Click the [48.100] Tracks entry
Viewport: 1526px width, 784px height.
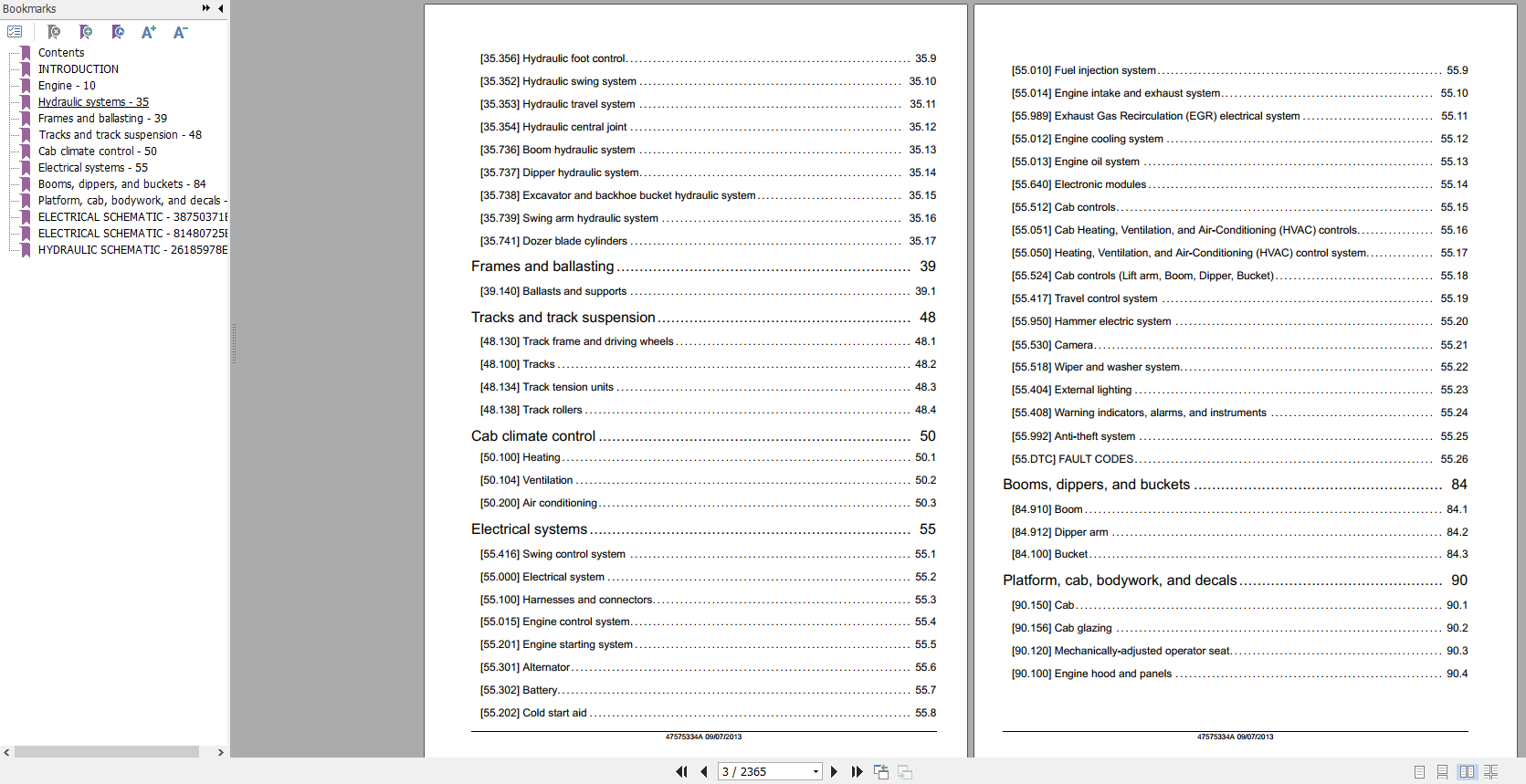(518, 364)
